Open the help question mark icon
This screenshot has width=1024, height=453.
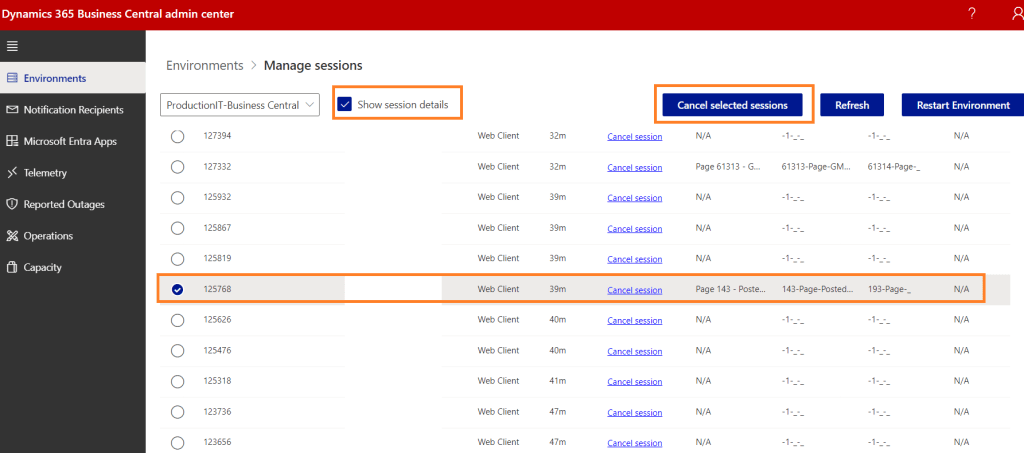971,14
